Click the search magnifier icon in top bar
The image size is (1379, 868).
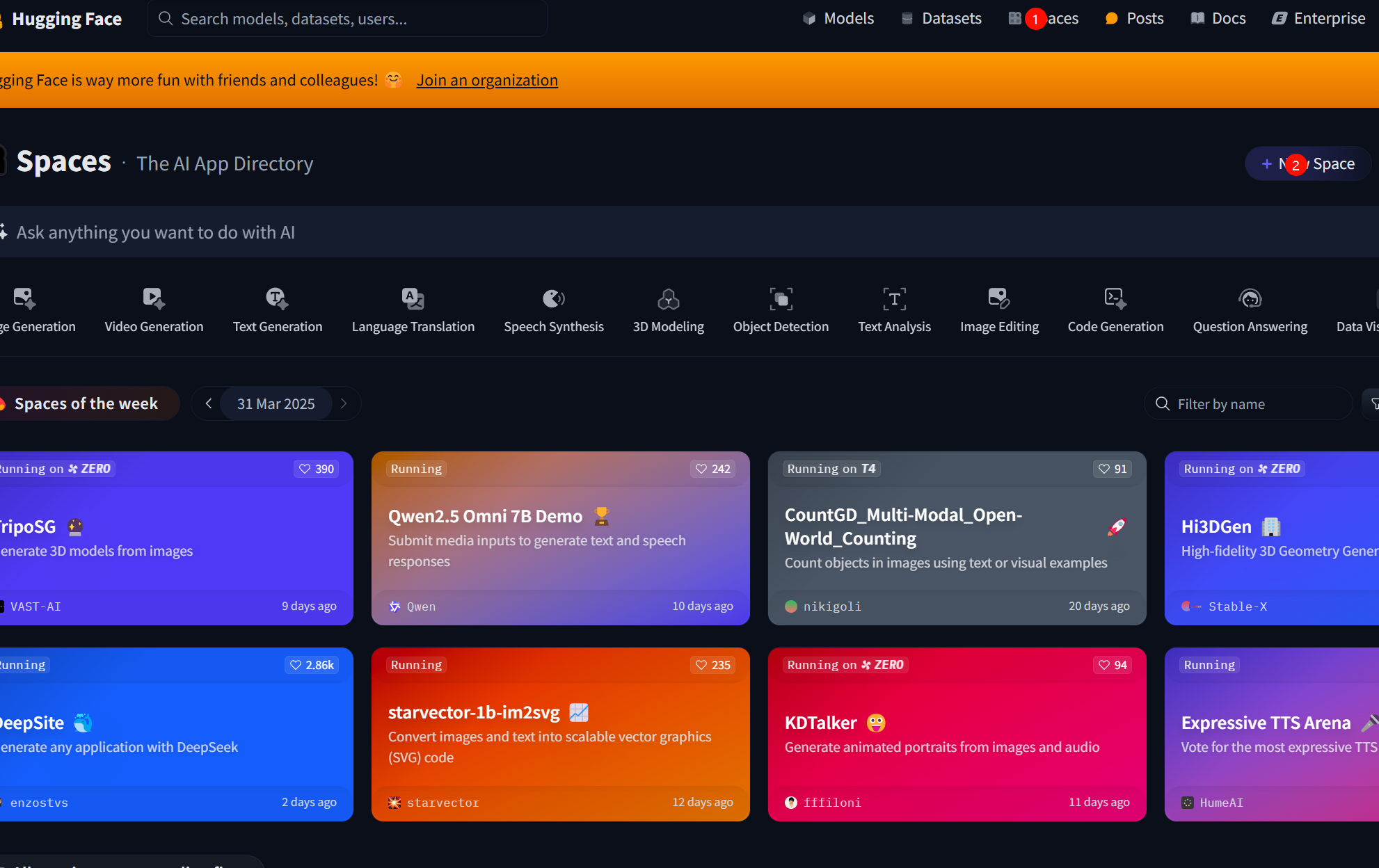(x=166, y=18)
